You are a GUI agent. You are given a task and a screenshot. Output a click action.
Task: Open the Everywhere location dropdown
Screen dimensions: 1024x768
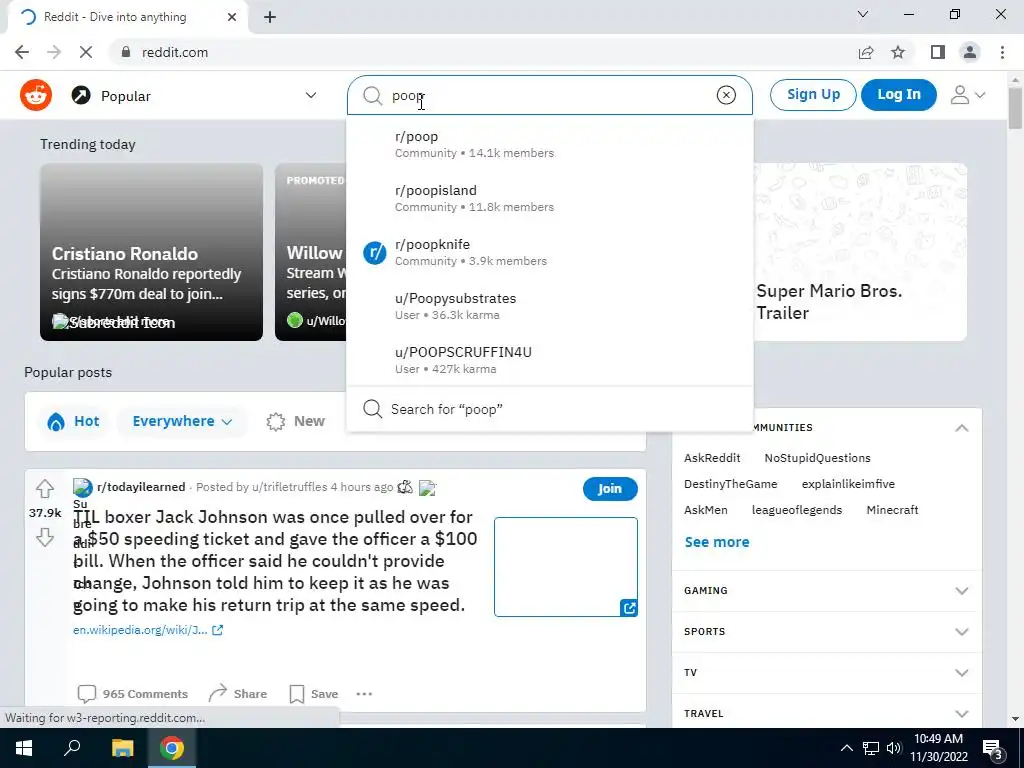[x=182, y=421]
